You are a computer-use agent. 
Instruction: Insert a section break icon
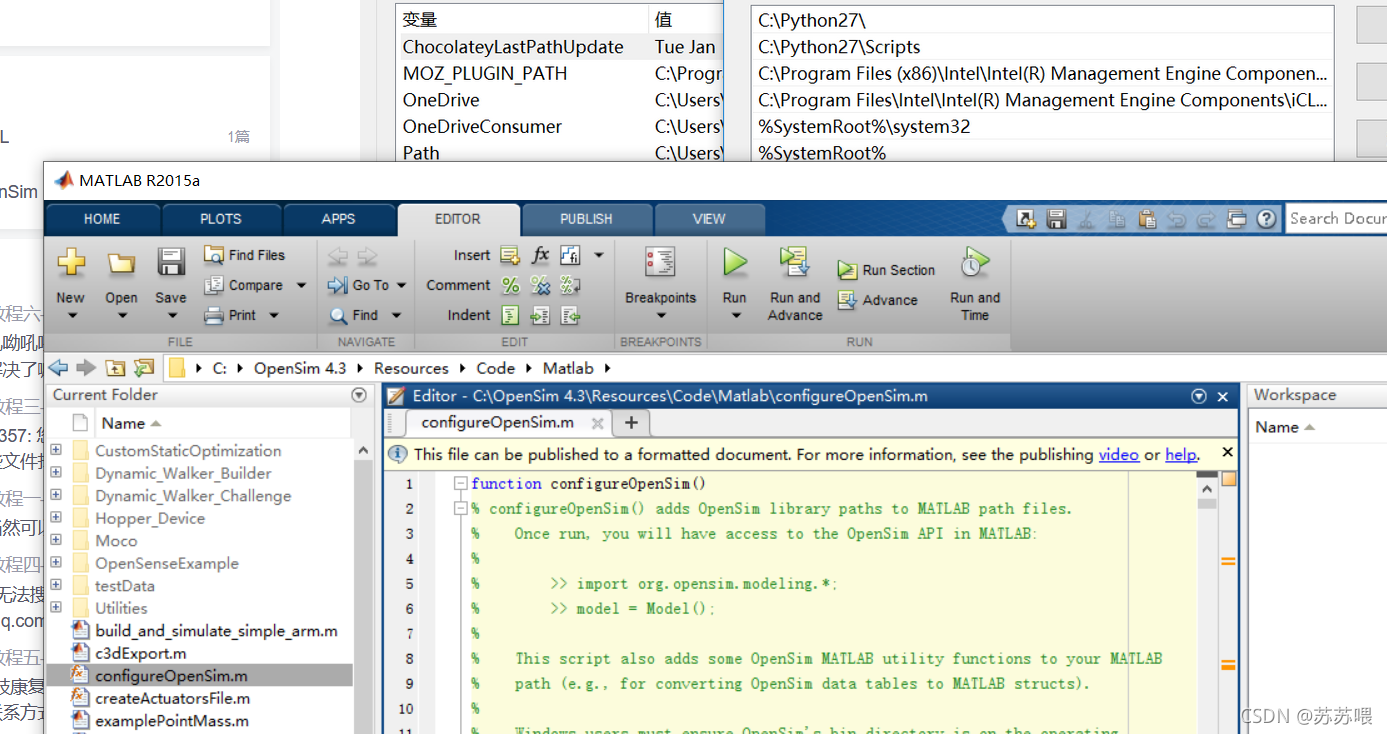tap(510, 255)
